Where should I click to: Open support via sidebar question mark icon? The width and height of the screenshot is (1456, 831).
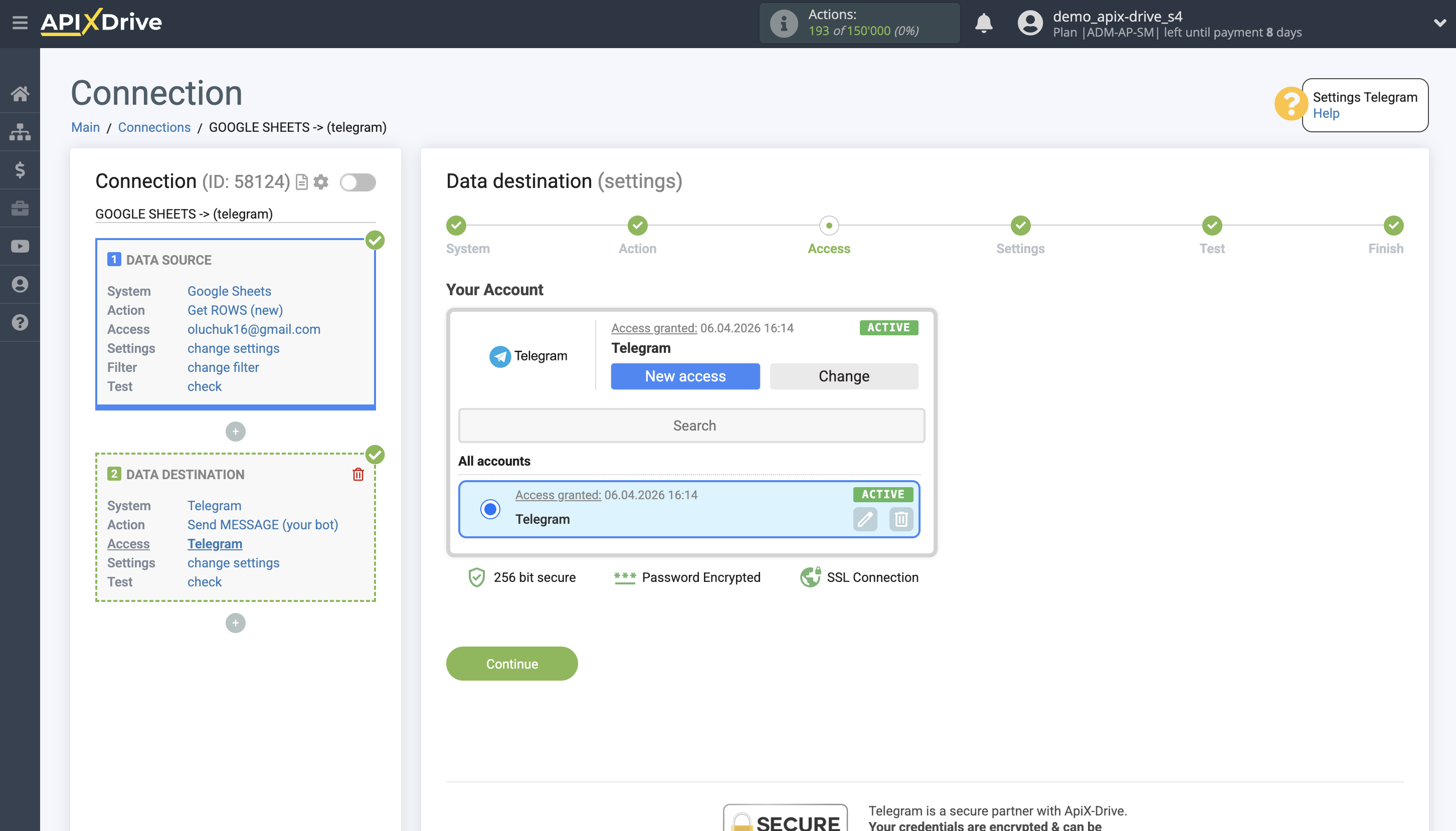tap(21, 322)
